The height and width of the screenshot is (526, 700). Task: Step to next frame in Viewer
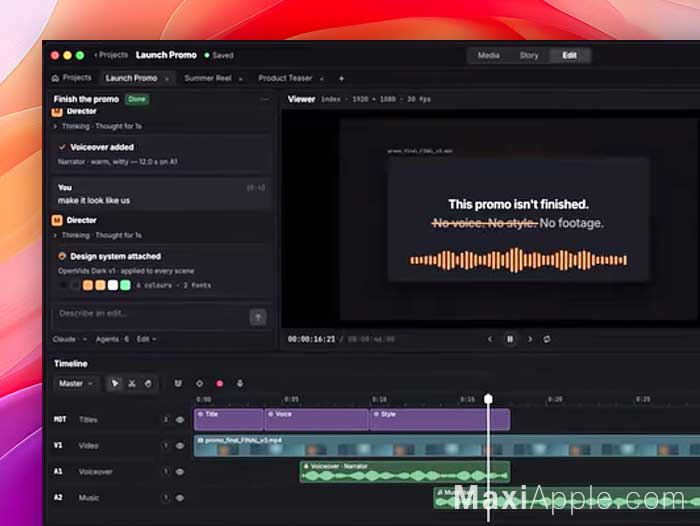tap(530, 339)
